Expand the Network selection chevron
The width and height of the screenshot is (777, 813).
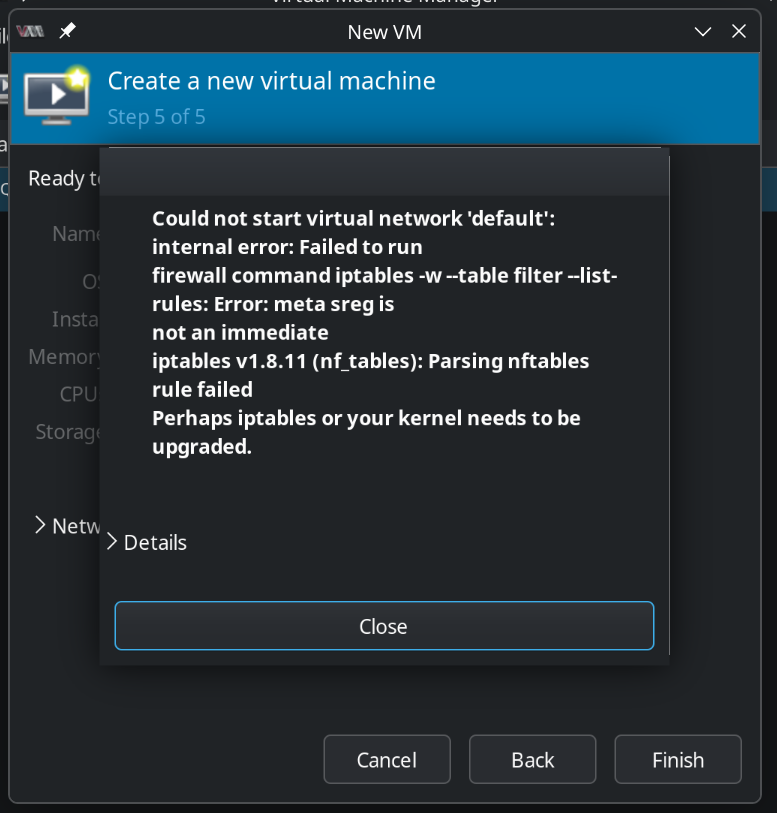(x=39, y=525)
